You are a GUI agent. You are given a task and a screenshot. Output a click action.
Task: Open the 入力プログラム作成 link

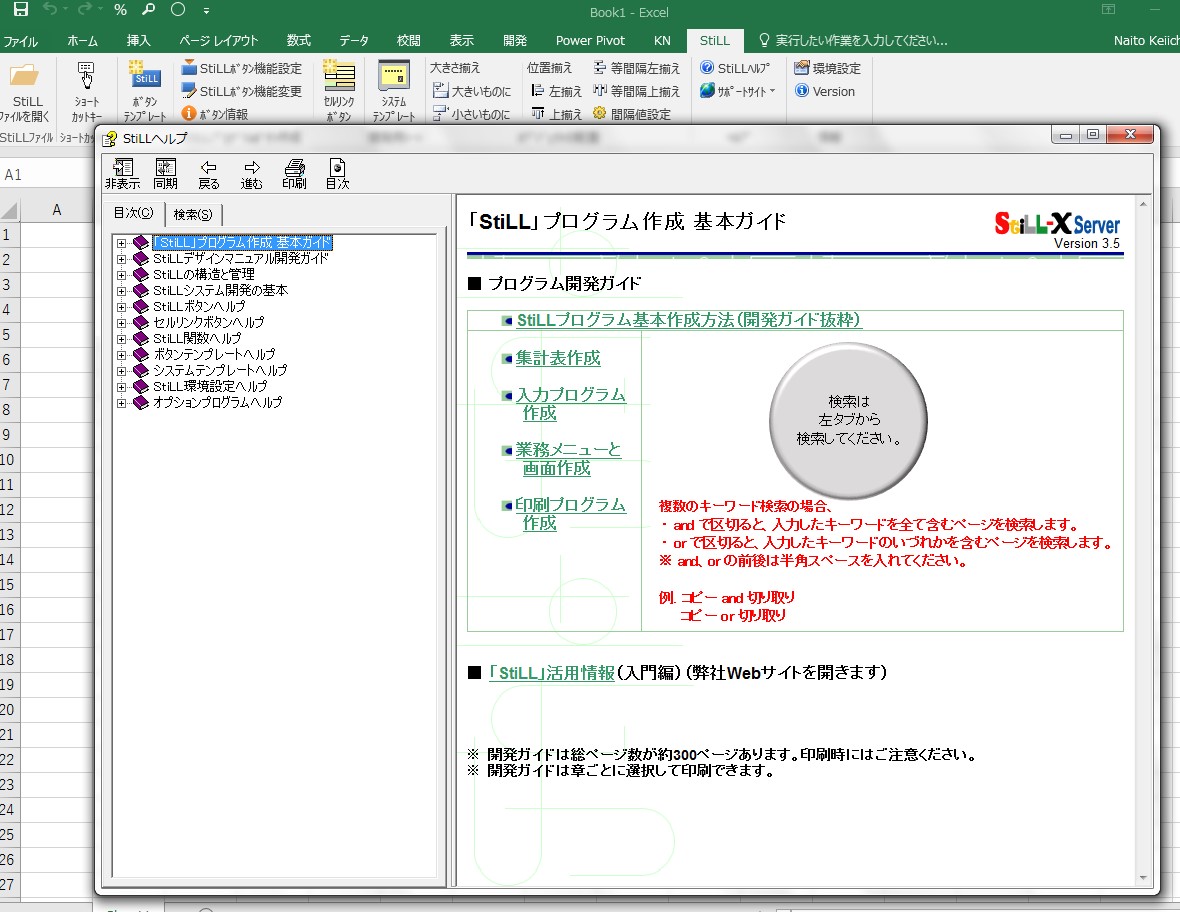click(570, 404)
